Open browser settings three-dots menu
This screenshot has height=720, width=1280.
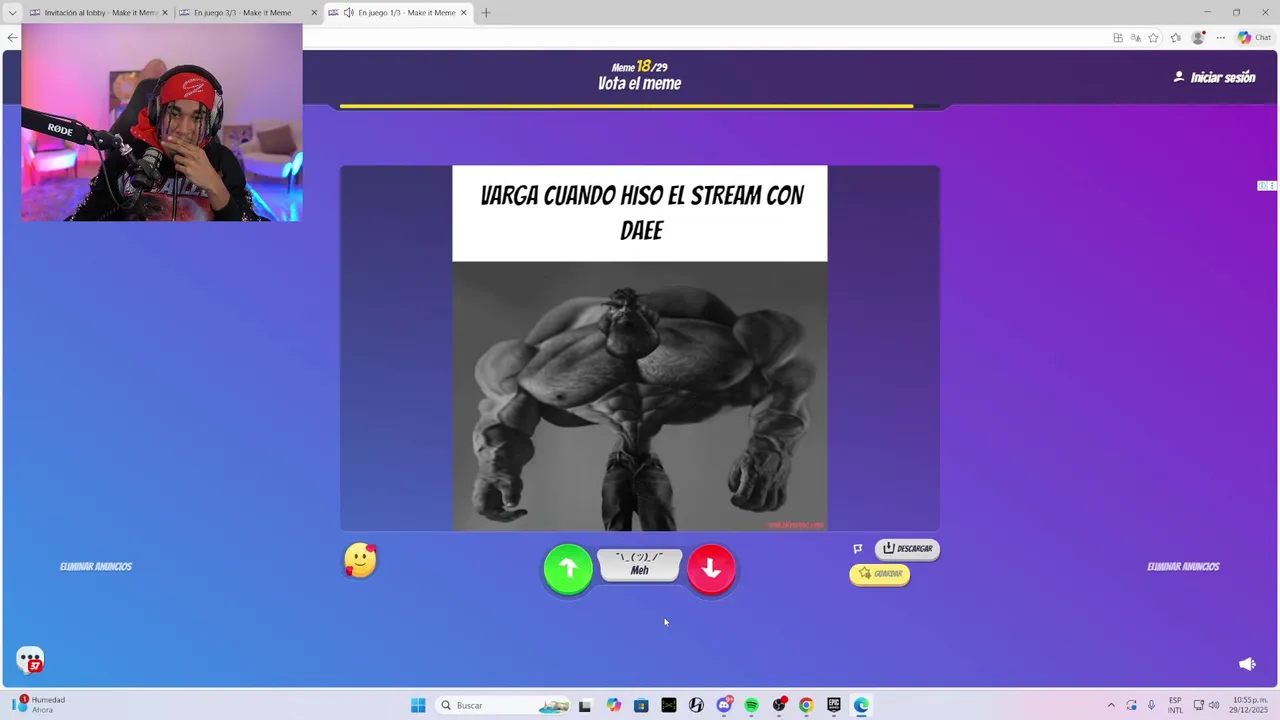(1220, 38)
